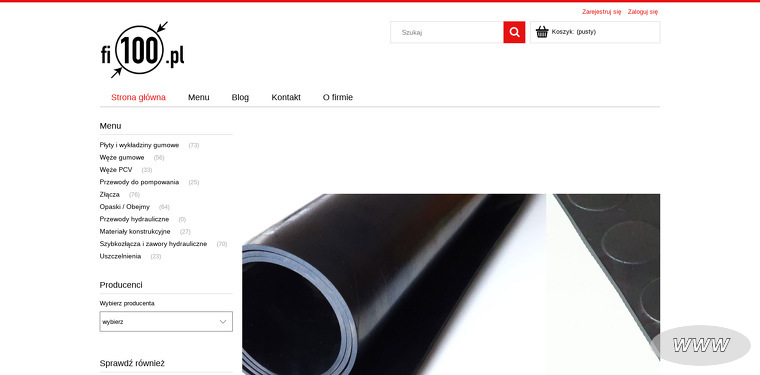Click the red magnifier search button
The image size is (760, 375).
[x=514, y=32]
